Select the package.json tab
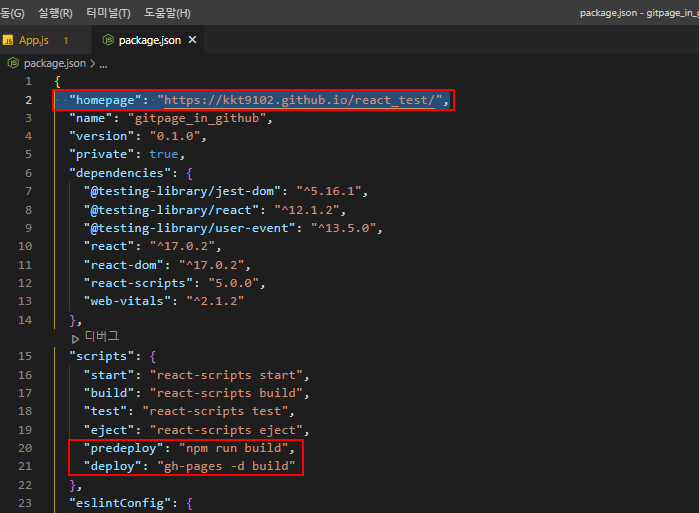Viewport: 699px width, 513px height. [x=150, y=40]
